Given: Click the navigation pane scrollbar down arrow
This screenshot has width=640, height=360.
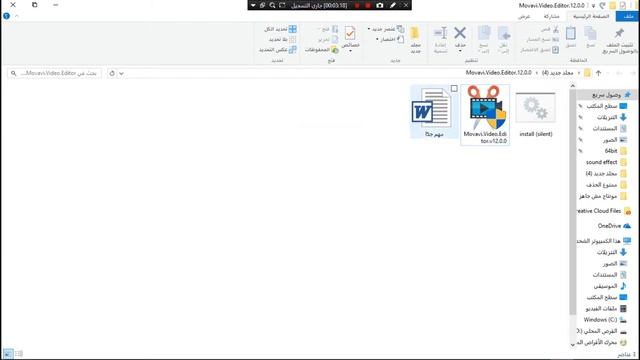Looking at the screenshot, I should 573,345.
